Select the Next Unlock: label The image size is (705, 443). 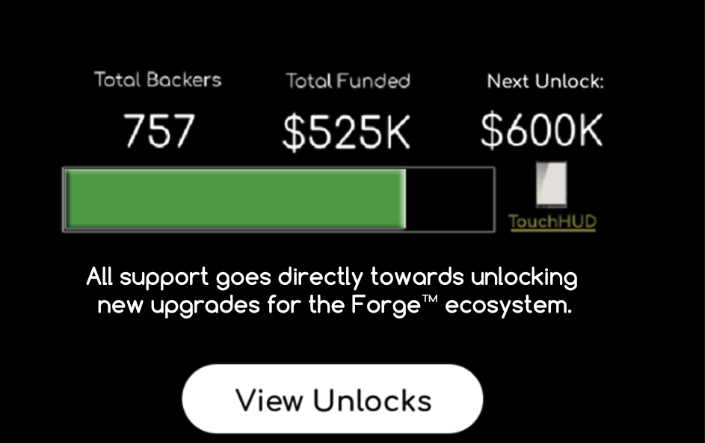click(545, 81)
